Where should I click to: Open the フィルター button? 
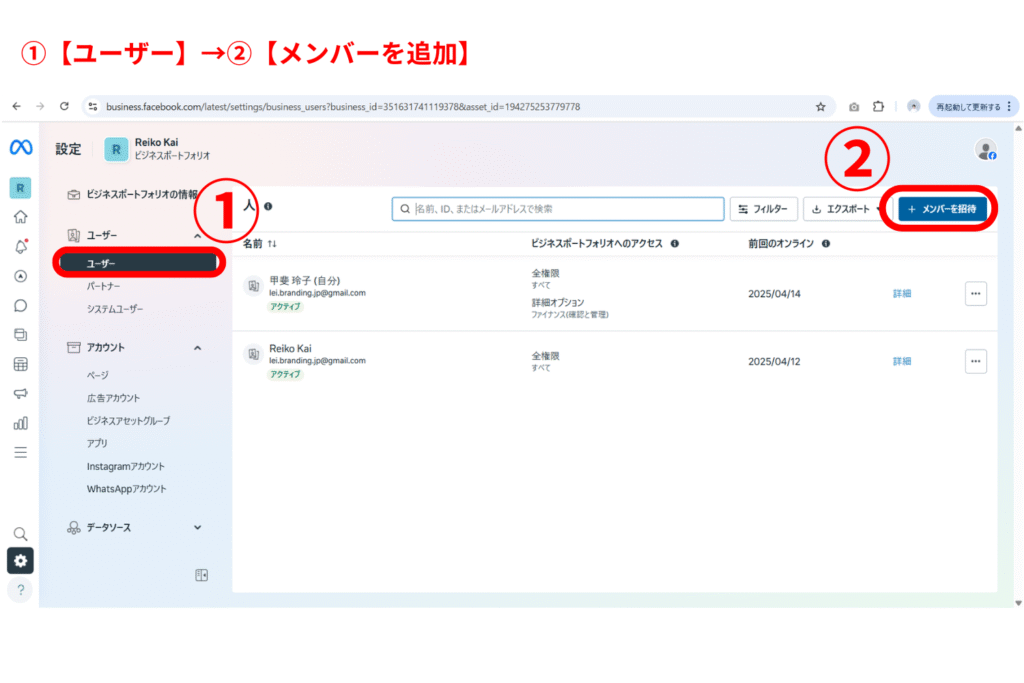(764, 209)
